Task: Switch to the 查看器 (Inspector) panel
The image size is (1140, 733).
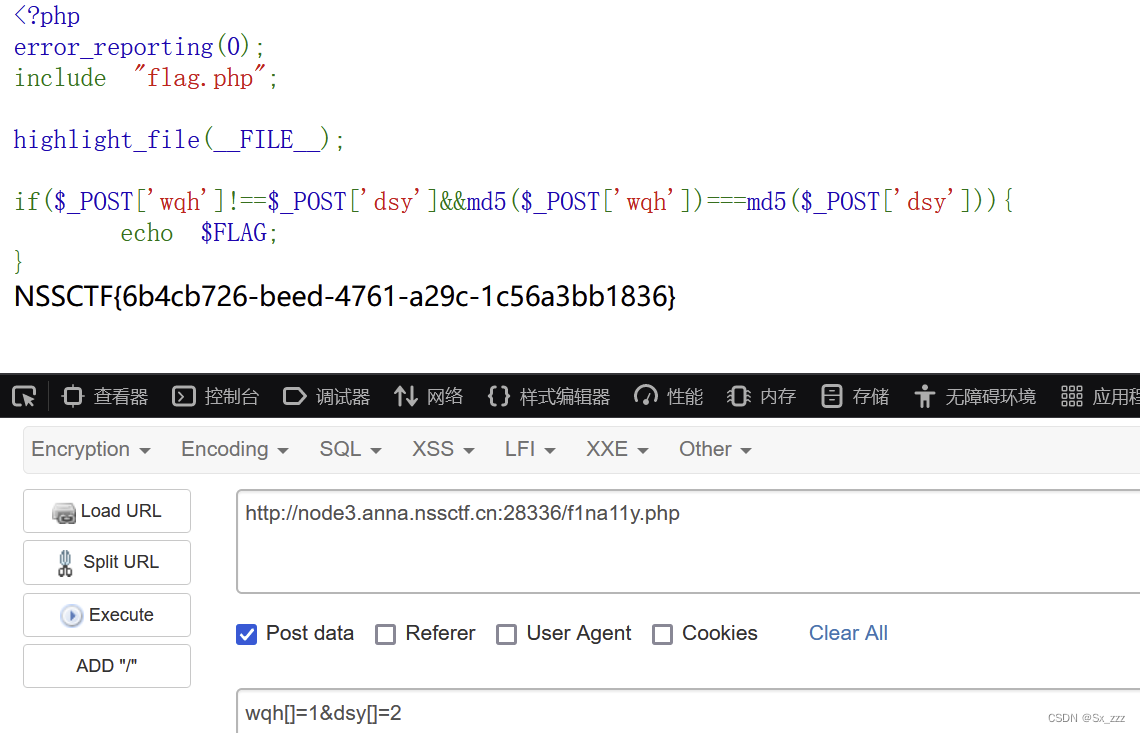Action: tap(104, 396)
